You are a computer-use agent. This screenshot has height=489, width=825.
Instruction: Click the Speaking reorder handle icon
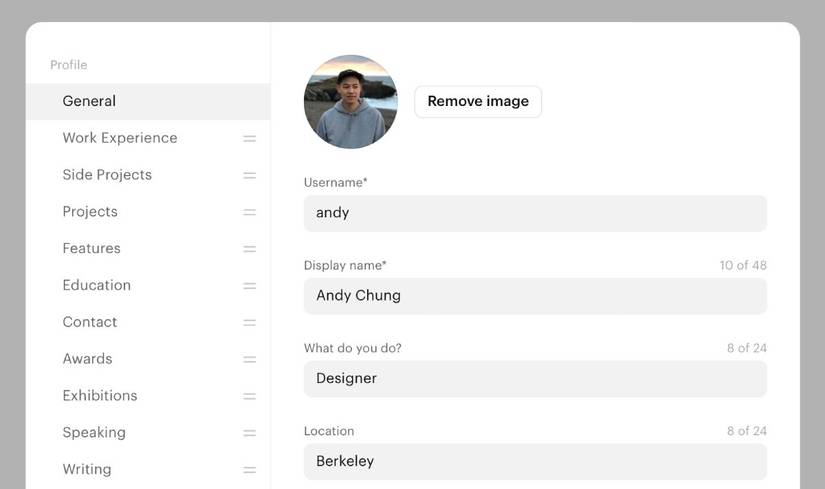point(249,433)
